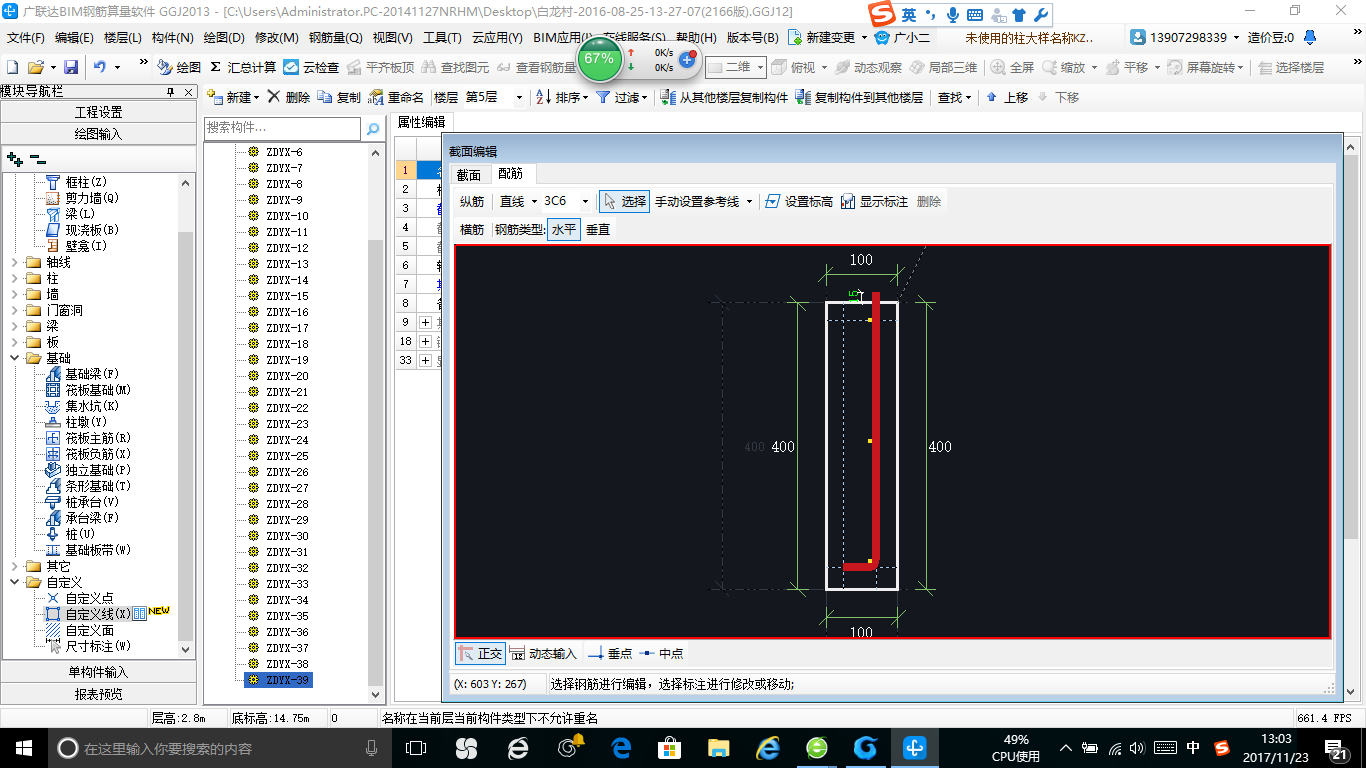Click the new file icon in toolbar
This screenshot has width=1366, height=768.
pyautogui.click(x=13, y=67)
